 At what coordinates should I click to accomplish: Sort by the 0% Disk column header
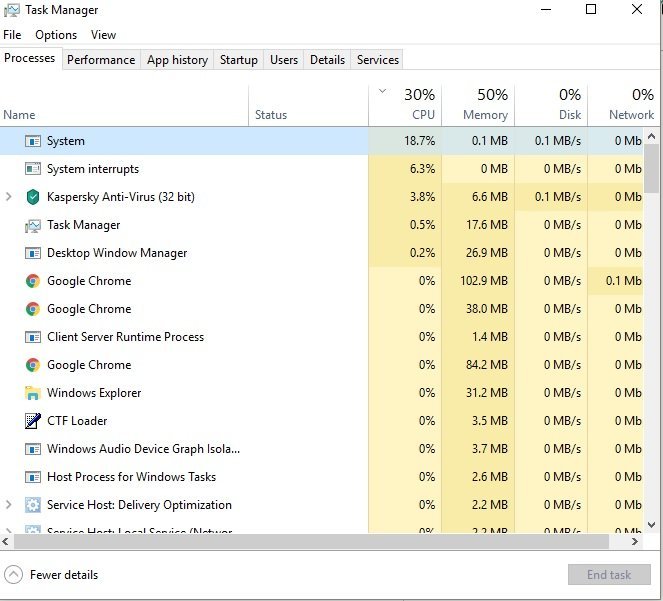(551, 106)
